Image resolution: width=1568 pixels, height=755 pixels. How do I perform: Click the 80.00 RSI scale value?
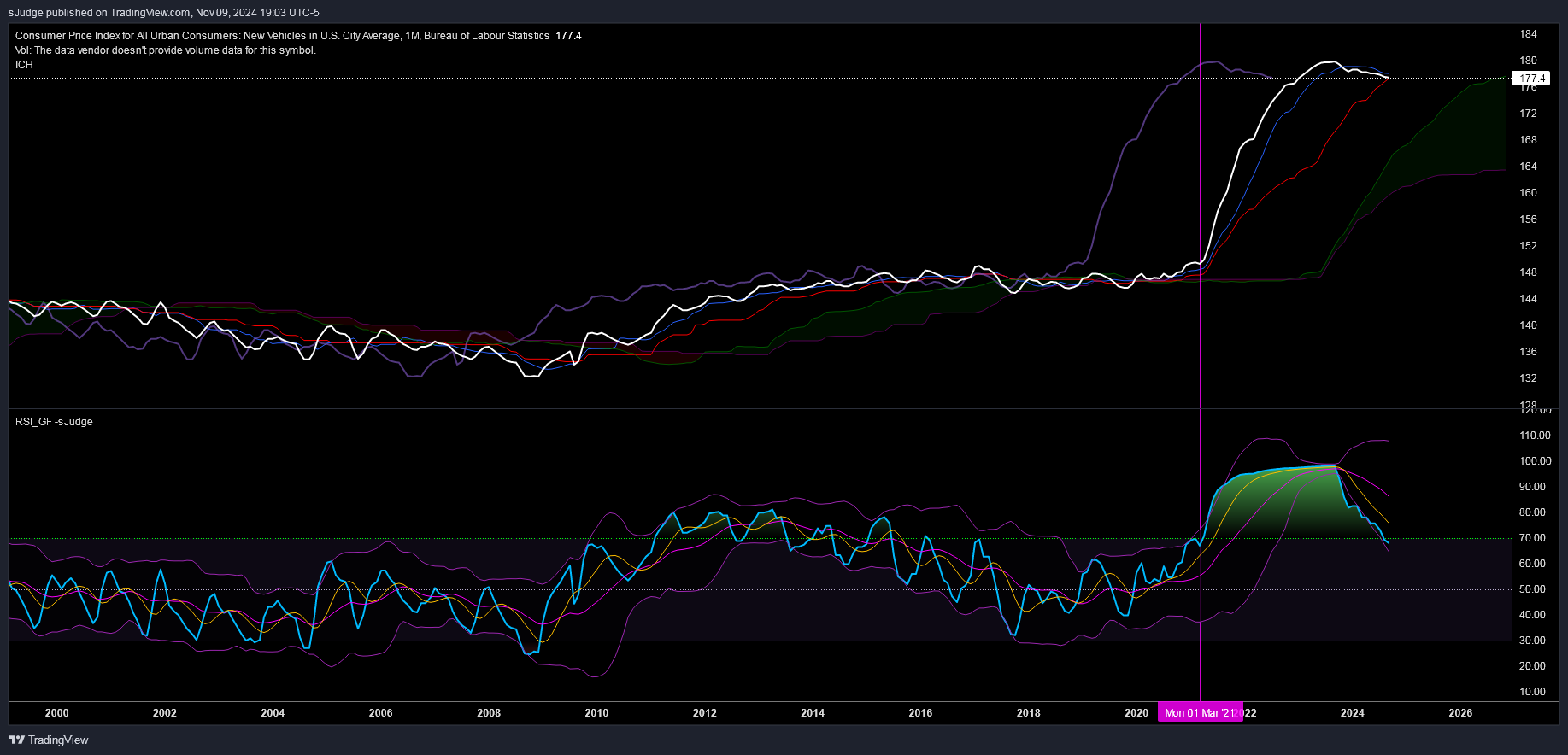(x=1532, y=512)
